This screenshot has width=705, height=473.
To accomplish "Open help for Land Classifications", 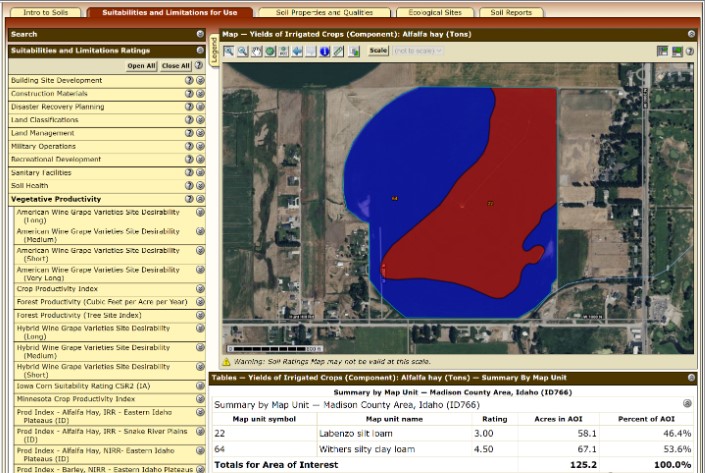I will (x=189, y=120).
